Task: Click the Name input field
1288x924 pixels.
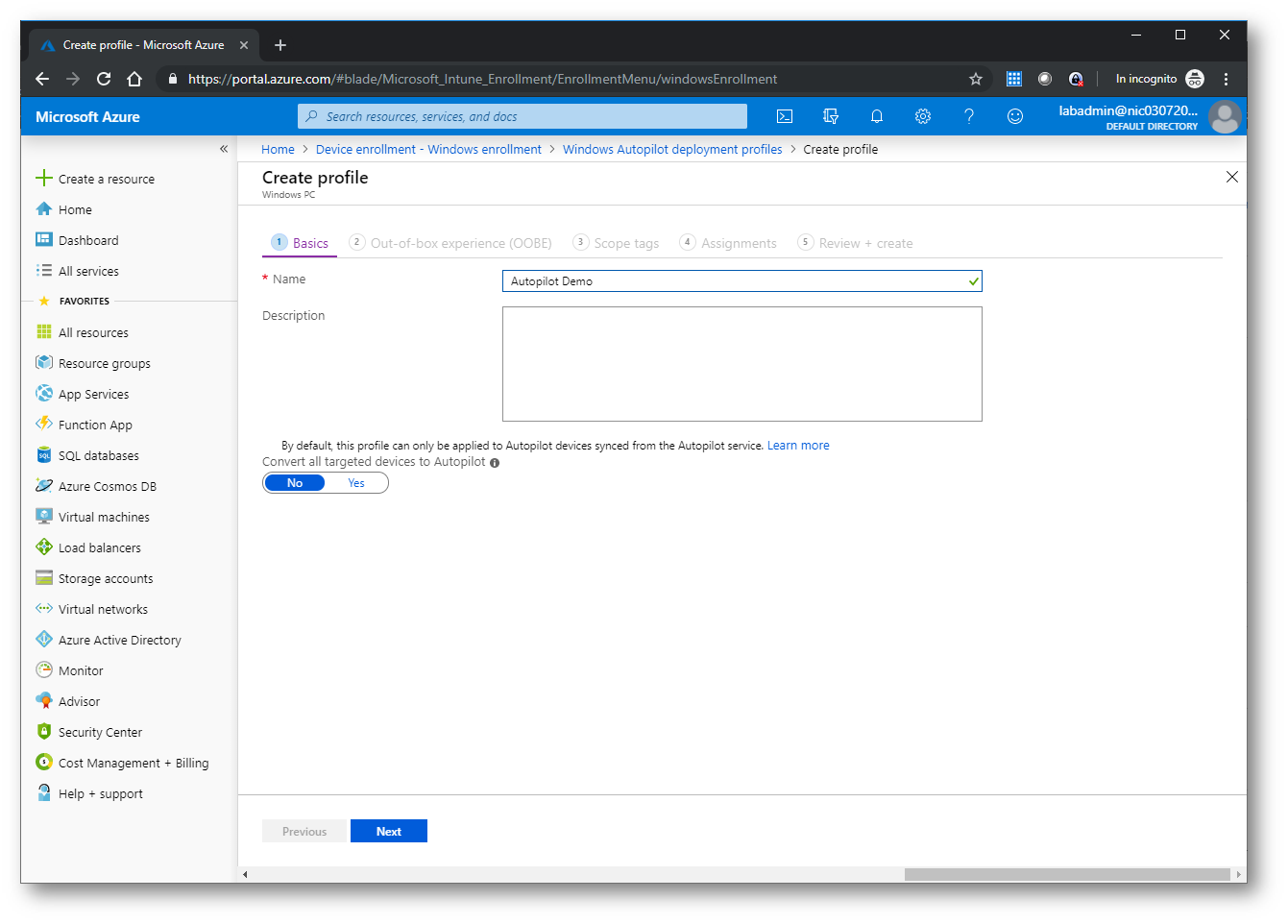Action: point(741,280)
